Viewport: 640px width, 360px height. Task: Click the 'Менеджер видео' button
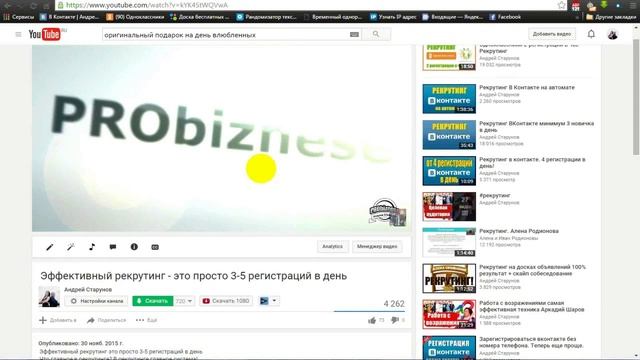[x=377, y=247]
